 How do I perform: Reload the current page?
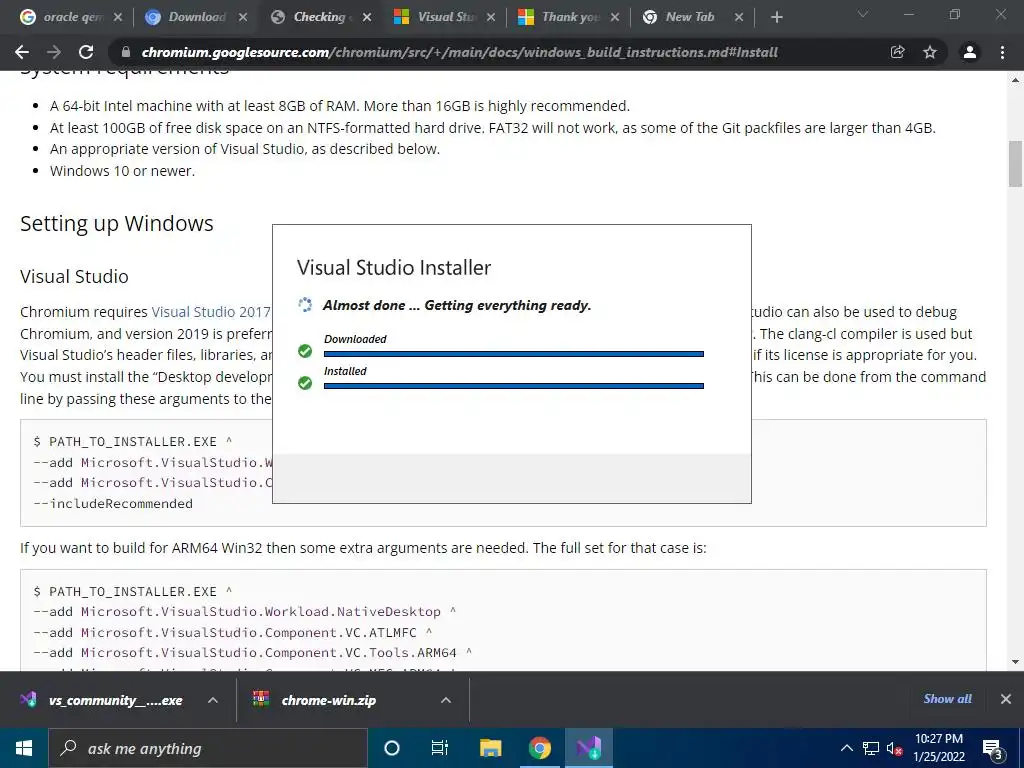coord(86,52)
